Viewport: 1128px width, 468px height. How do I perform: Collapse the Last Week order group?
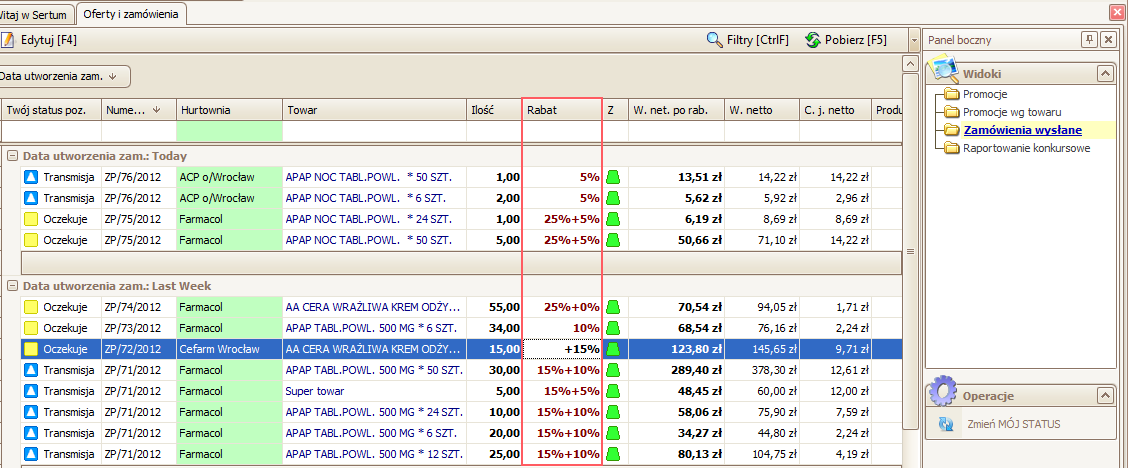pyautogui.click(x=11, y=286)
